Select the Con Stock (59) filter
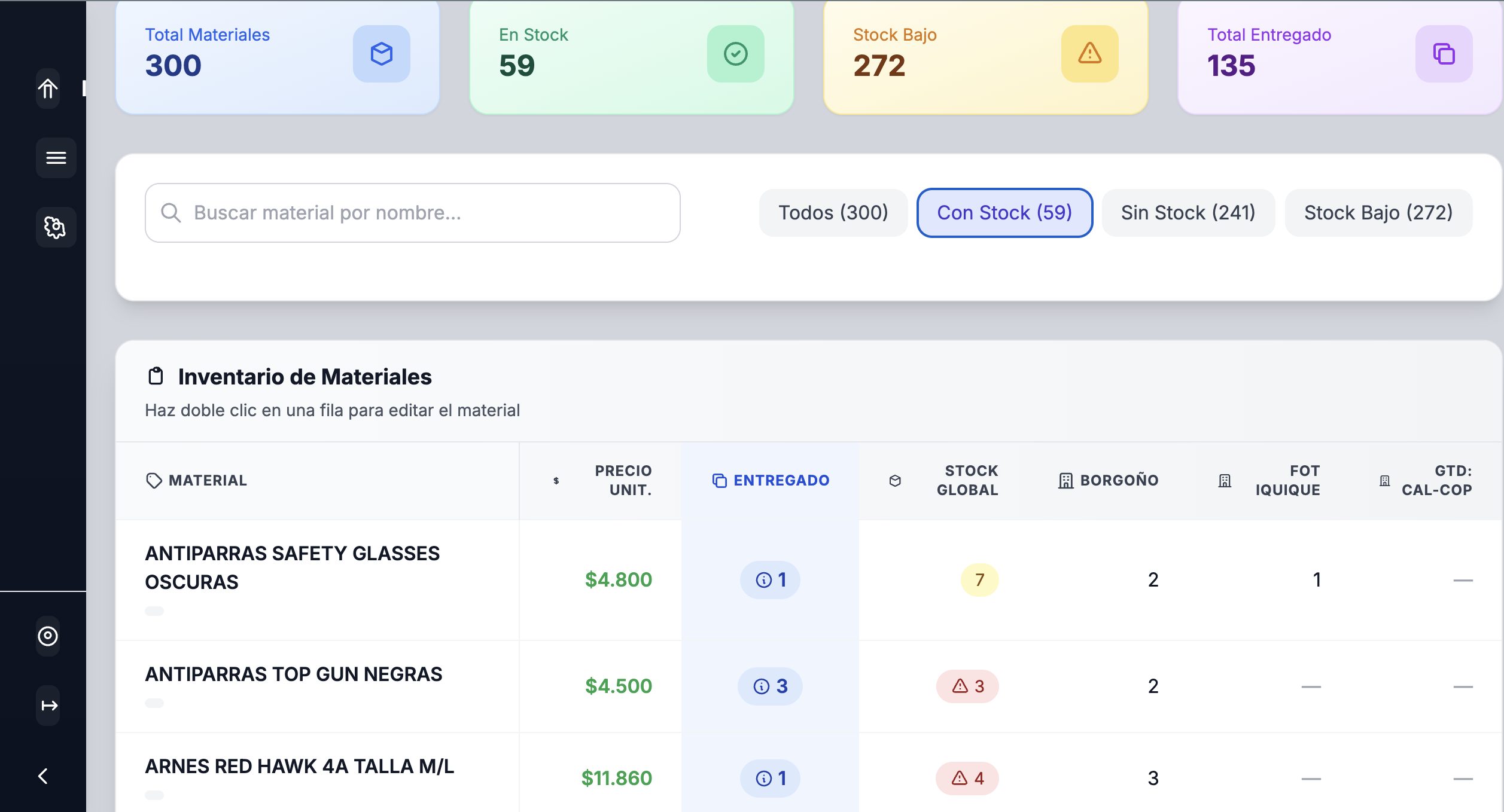 click(x=1004, y=212)
